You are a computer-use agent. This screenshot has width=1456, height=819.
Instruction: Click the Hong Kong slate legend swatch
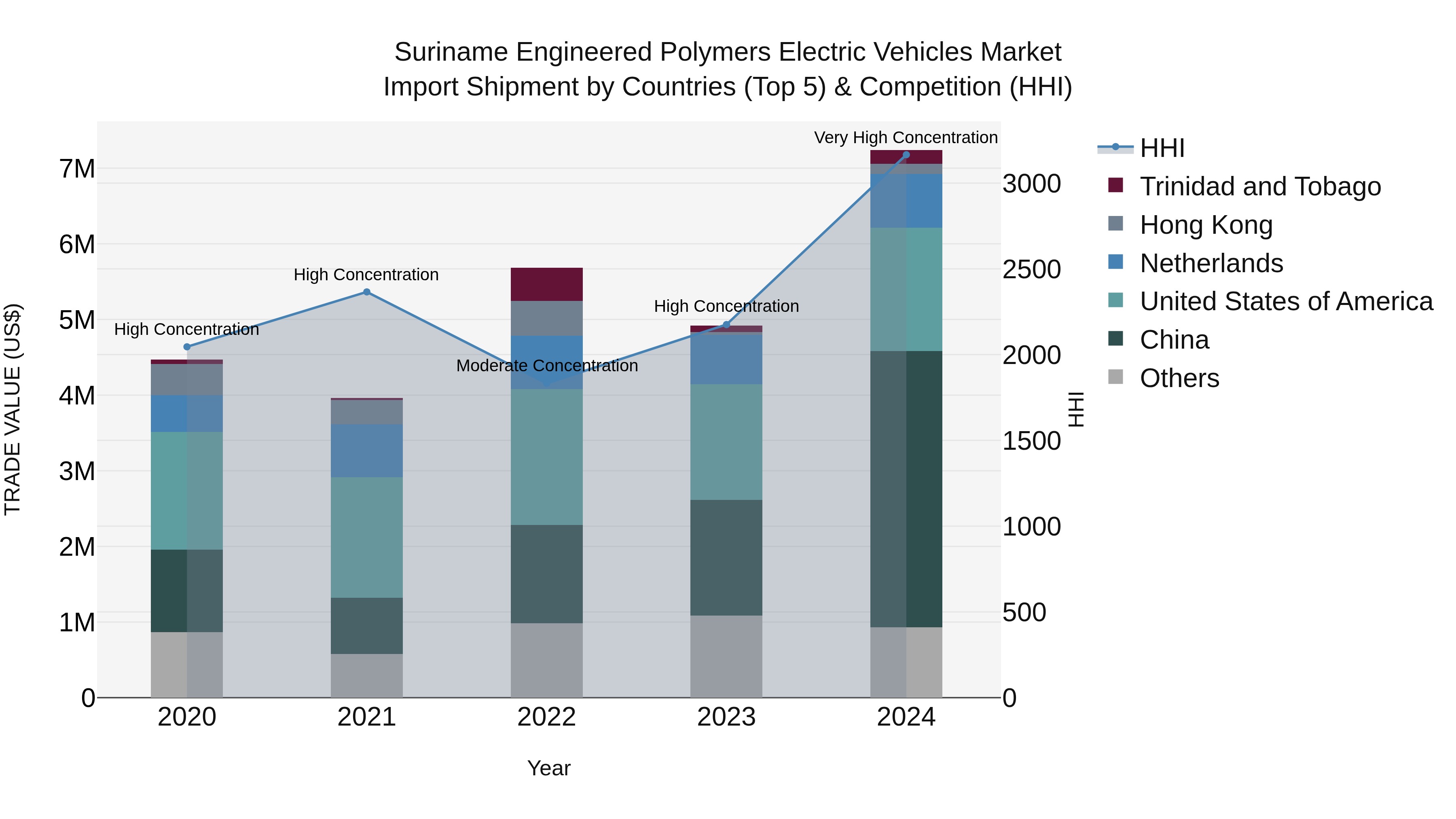1116,223
